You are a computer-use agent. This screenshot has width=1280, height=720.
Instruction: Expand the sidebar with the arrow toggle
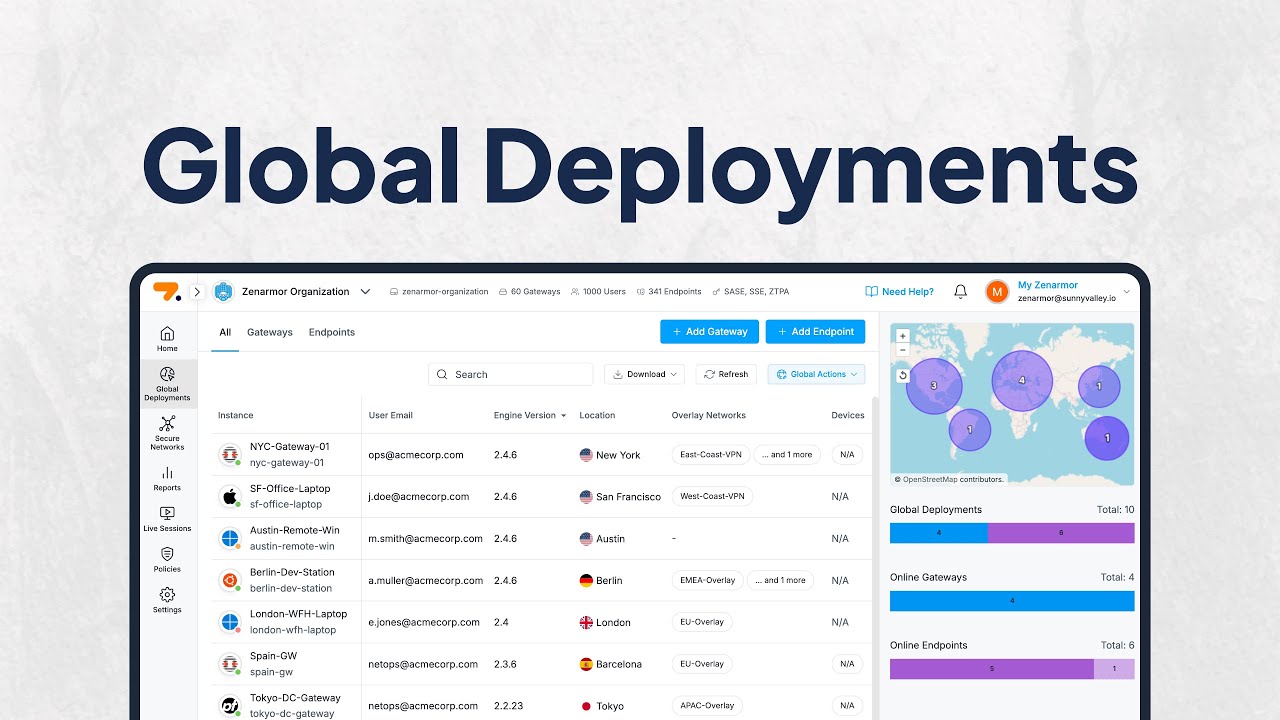[197, 292]
